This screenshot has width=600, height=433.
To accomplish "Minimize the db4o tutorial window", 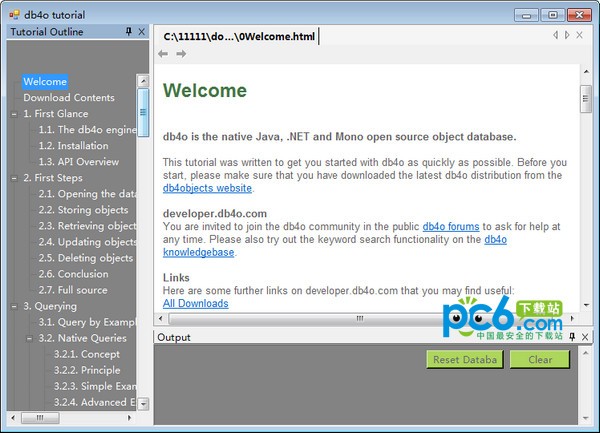I will pos(527,16).
